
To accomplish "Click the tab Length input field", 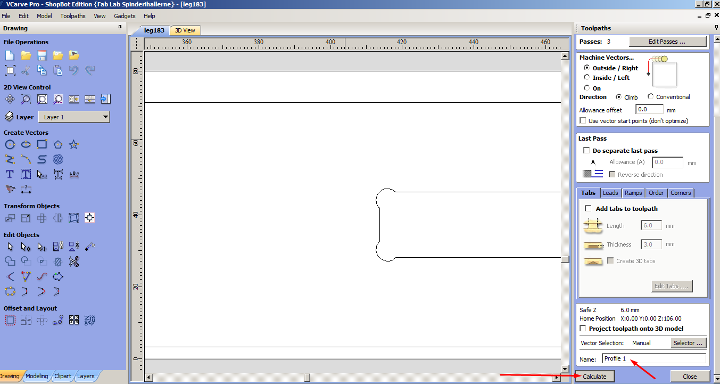I will pyautogui.click(x=651, y=226).
